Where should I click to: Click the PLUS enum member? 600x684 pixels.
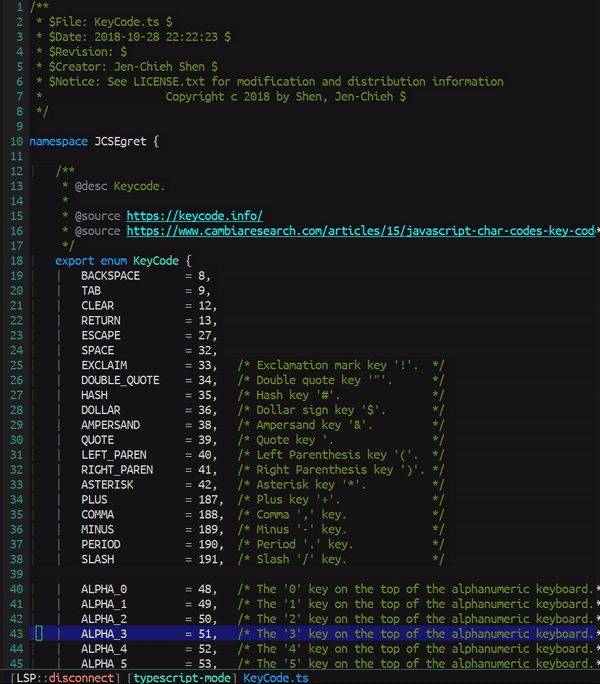pos(94,499)
